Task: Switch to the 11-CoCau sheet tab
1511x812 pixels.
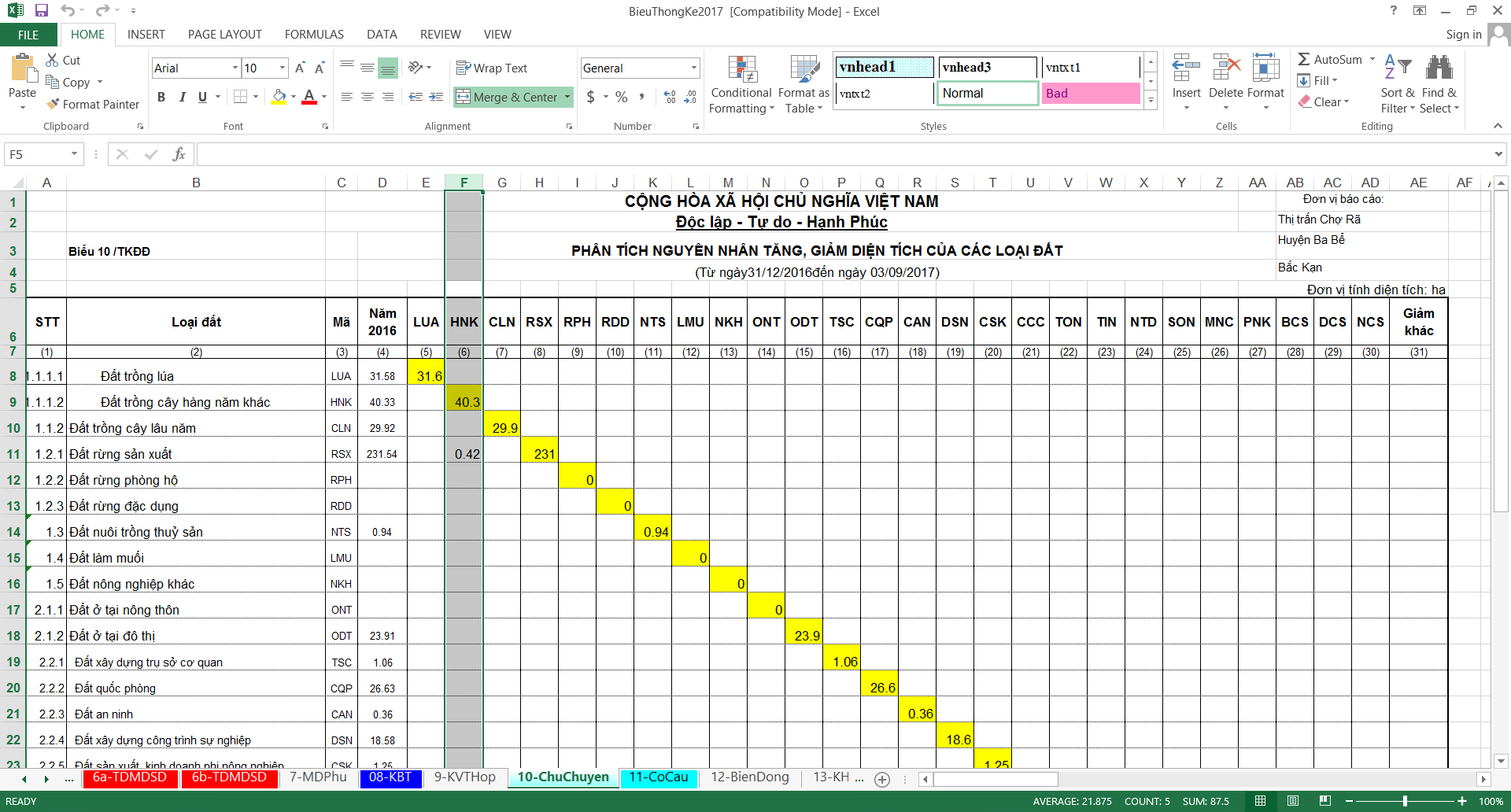Action: [658, 777]
